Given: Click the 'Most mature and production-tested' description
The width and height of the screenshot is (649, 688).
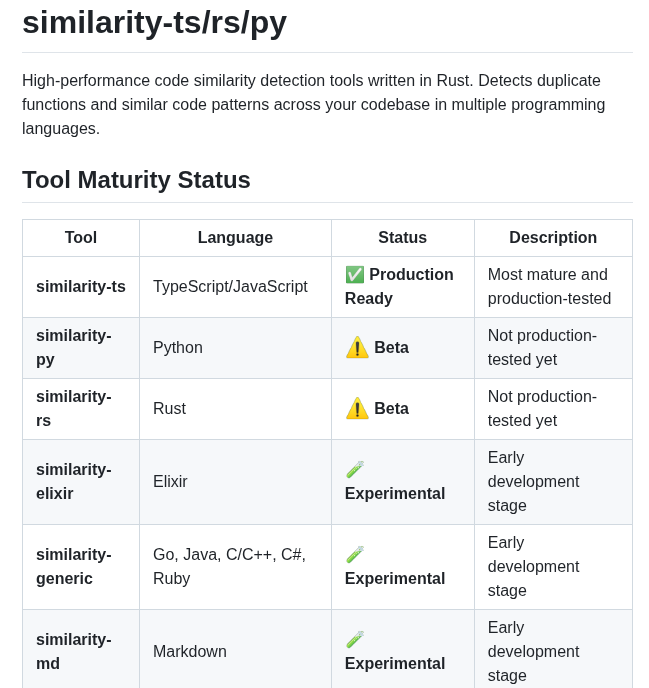Looking at the screenshot, I should tap(549, 287).
